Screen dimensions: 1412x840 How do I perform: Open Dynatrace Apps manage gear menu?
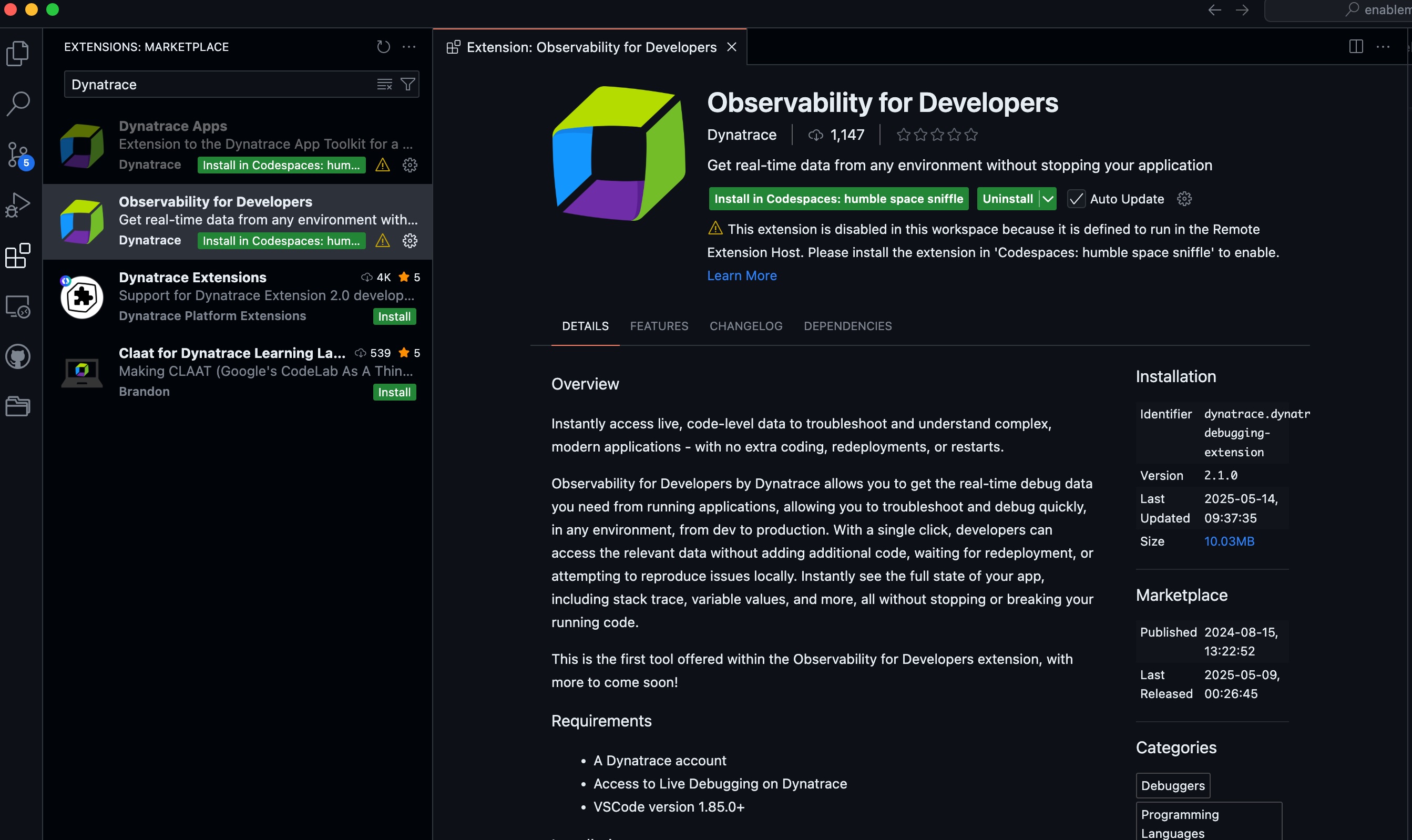pyautogui.click(x=410, y=165)
